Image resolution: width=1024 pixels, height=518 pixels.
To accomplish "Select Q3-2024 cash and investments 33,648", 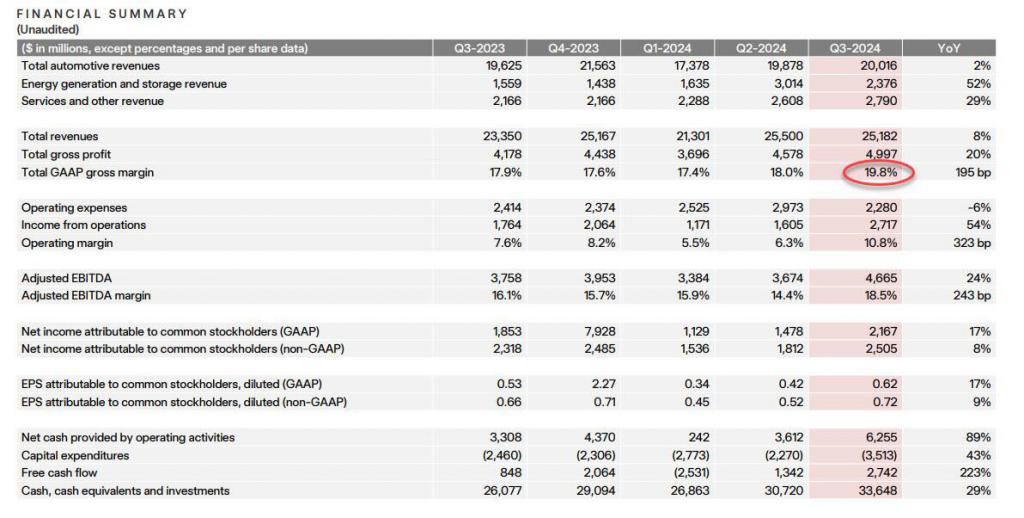I will pyautogui.click(x=879, y=491).
